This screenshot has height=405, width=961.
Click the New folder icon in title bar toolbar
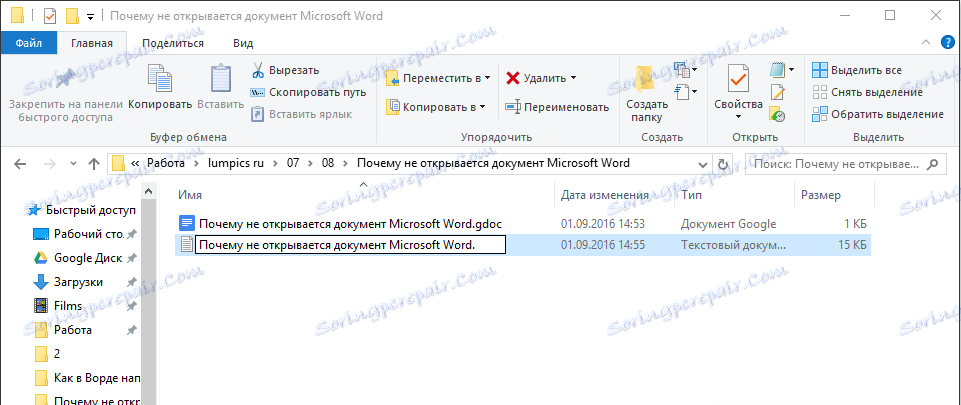click(72, 16)
